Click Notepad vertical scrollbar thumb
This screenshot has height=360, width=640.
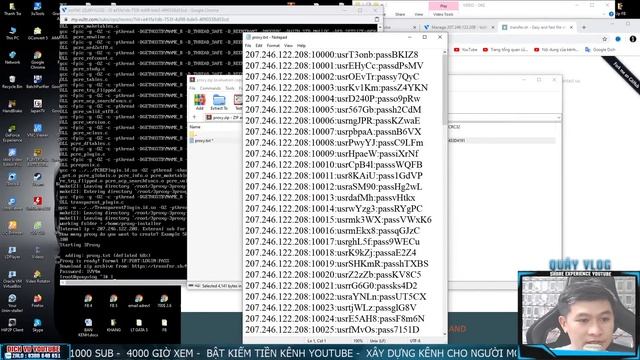click(444, 90)
